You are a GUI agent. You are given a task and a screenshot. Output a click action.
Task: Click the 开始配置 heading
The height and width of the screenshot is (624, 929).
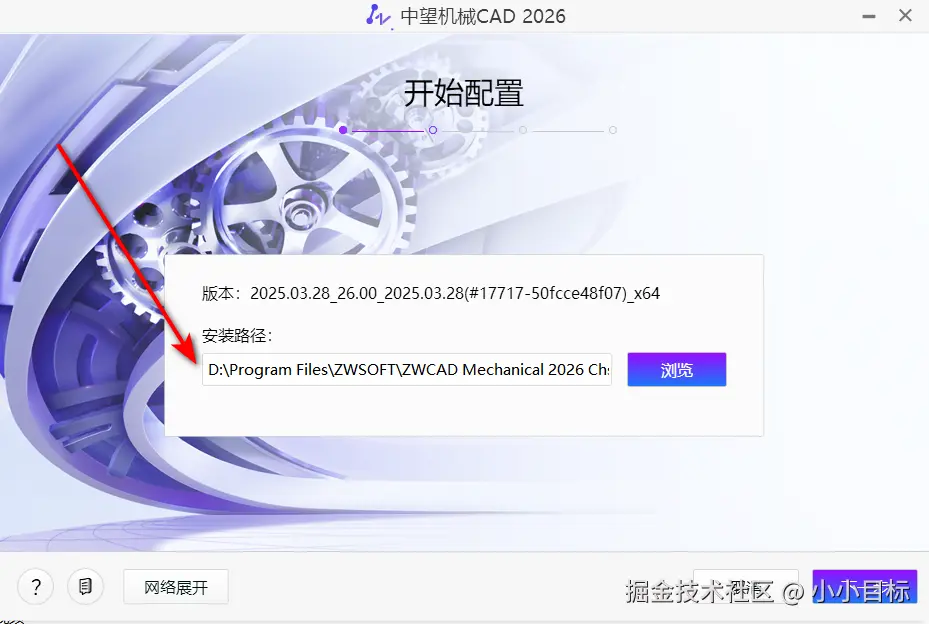click(x=464, y=94)
